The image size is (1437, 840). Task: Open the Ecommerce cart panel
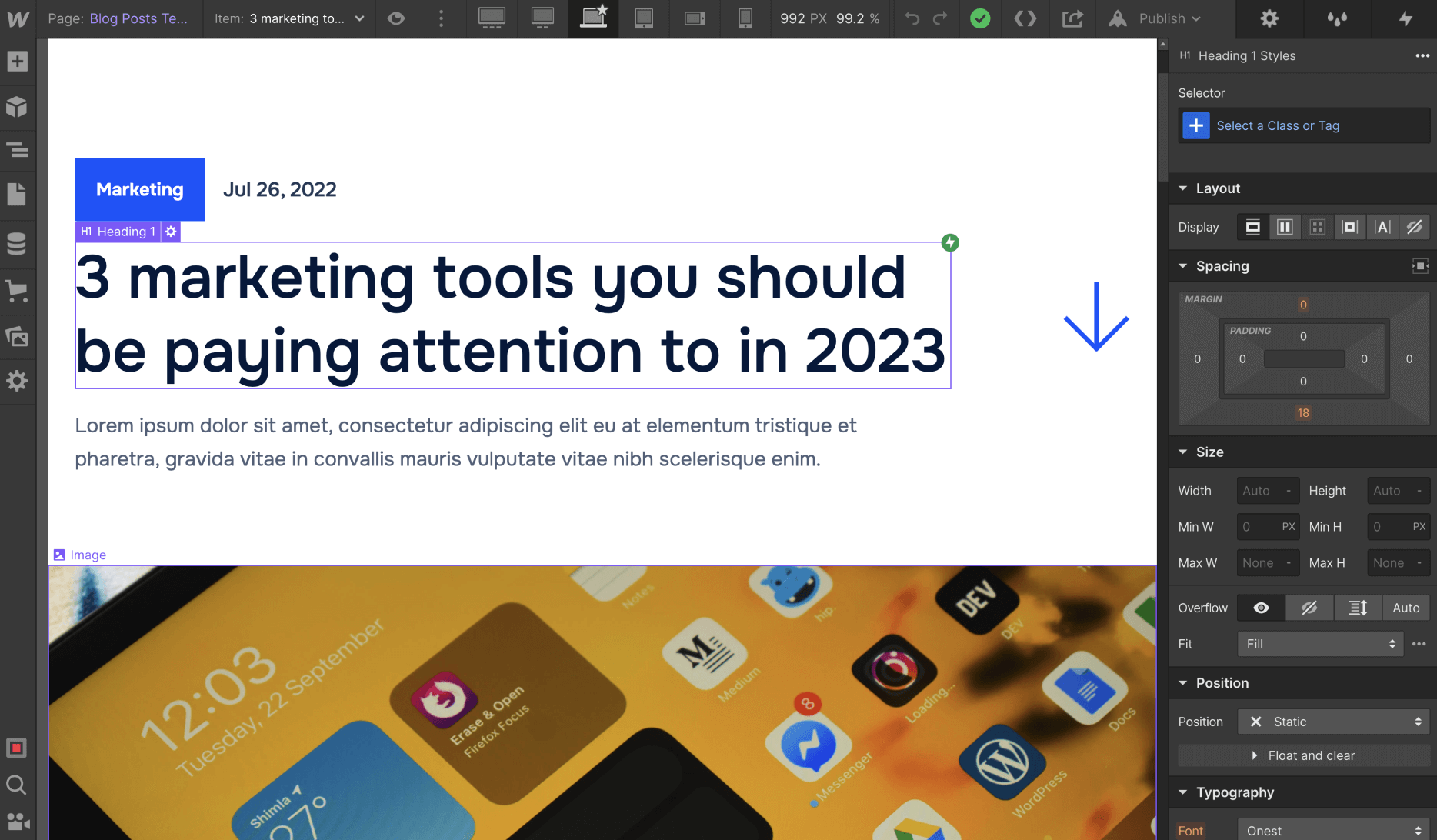point(17,291)
